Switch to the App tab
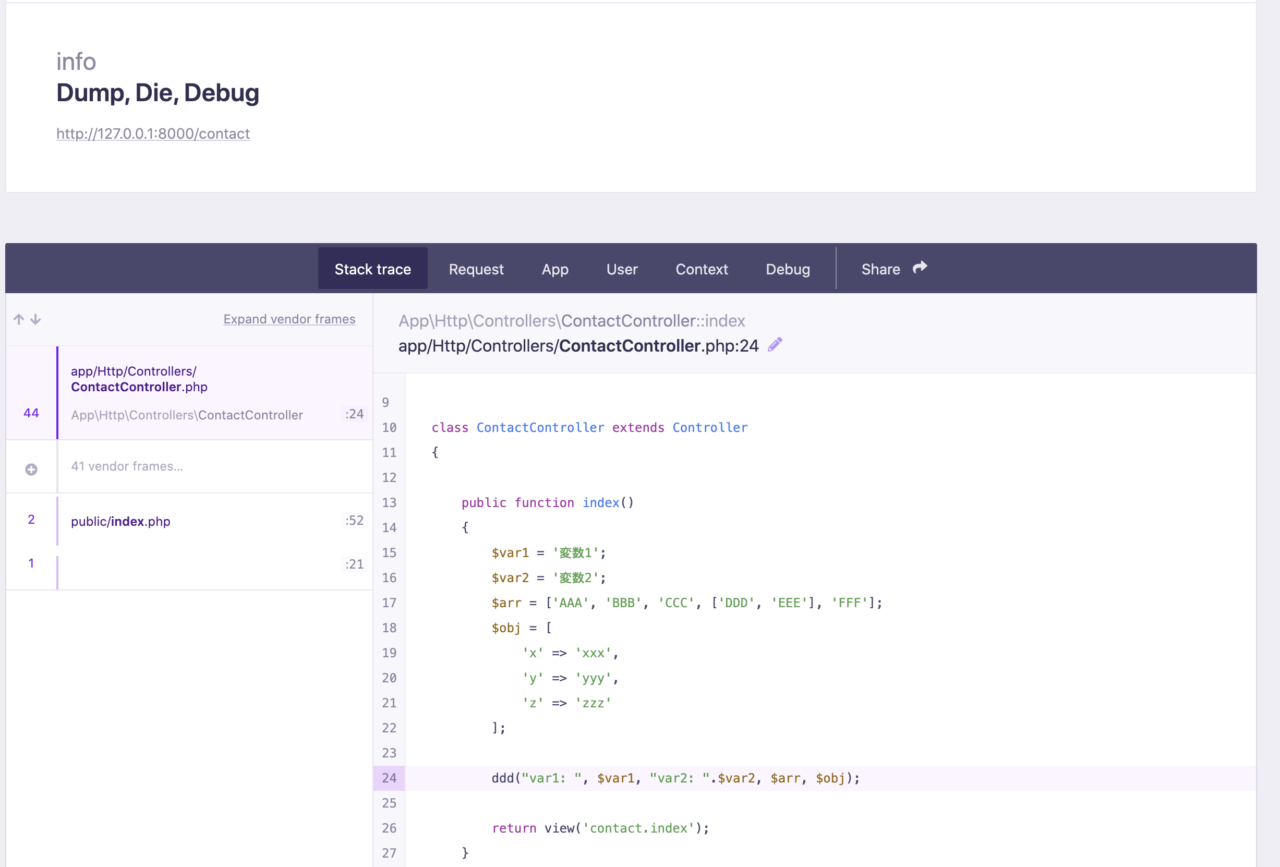 point(555,269)
